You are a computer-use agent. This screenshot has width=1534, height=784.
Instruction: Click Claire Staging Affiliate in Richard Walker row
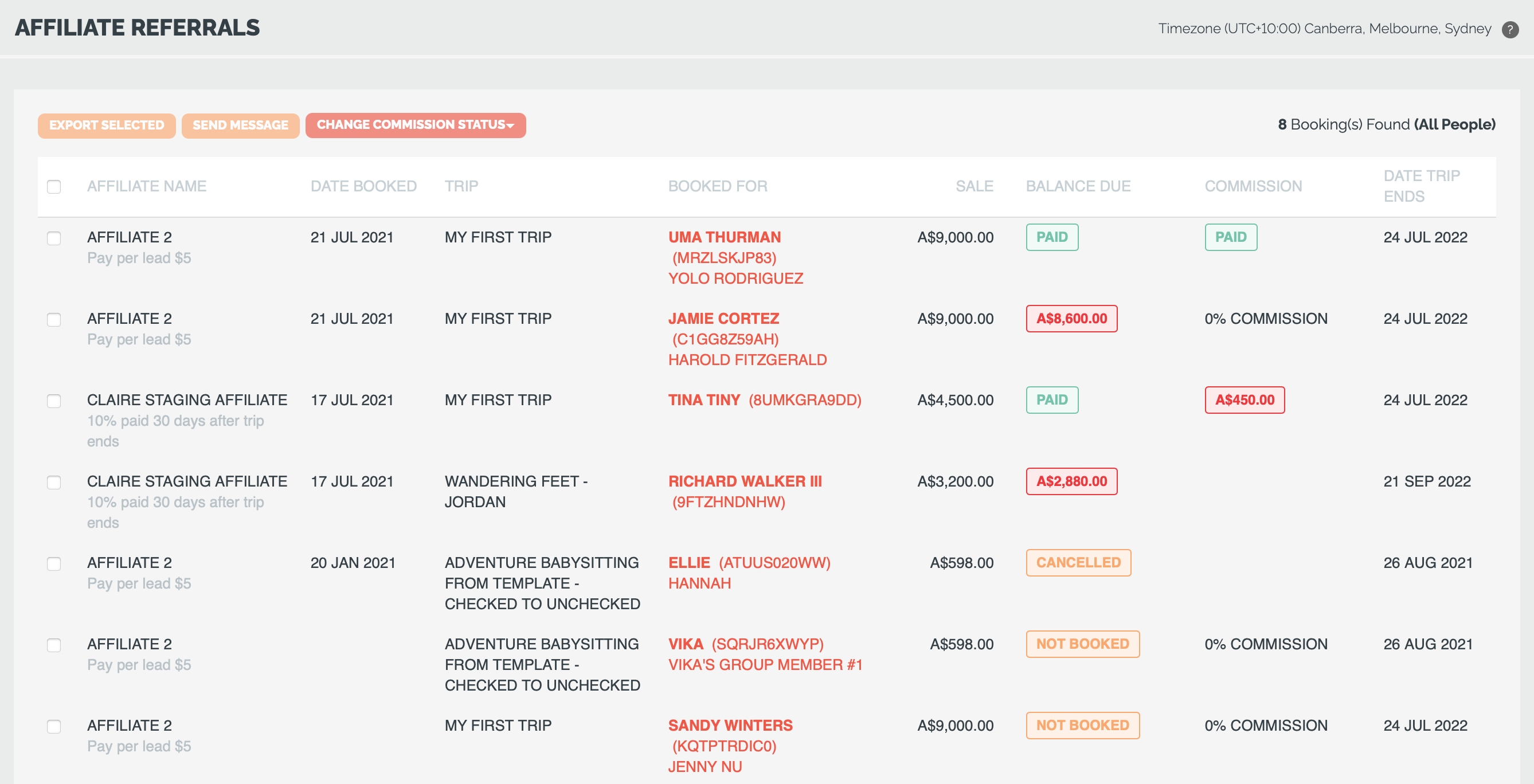point(187,481)
